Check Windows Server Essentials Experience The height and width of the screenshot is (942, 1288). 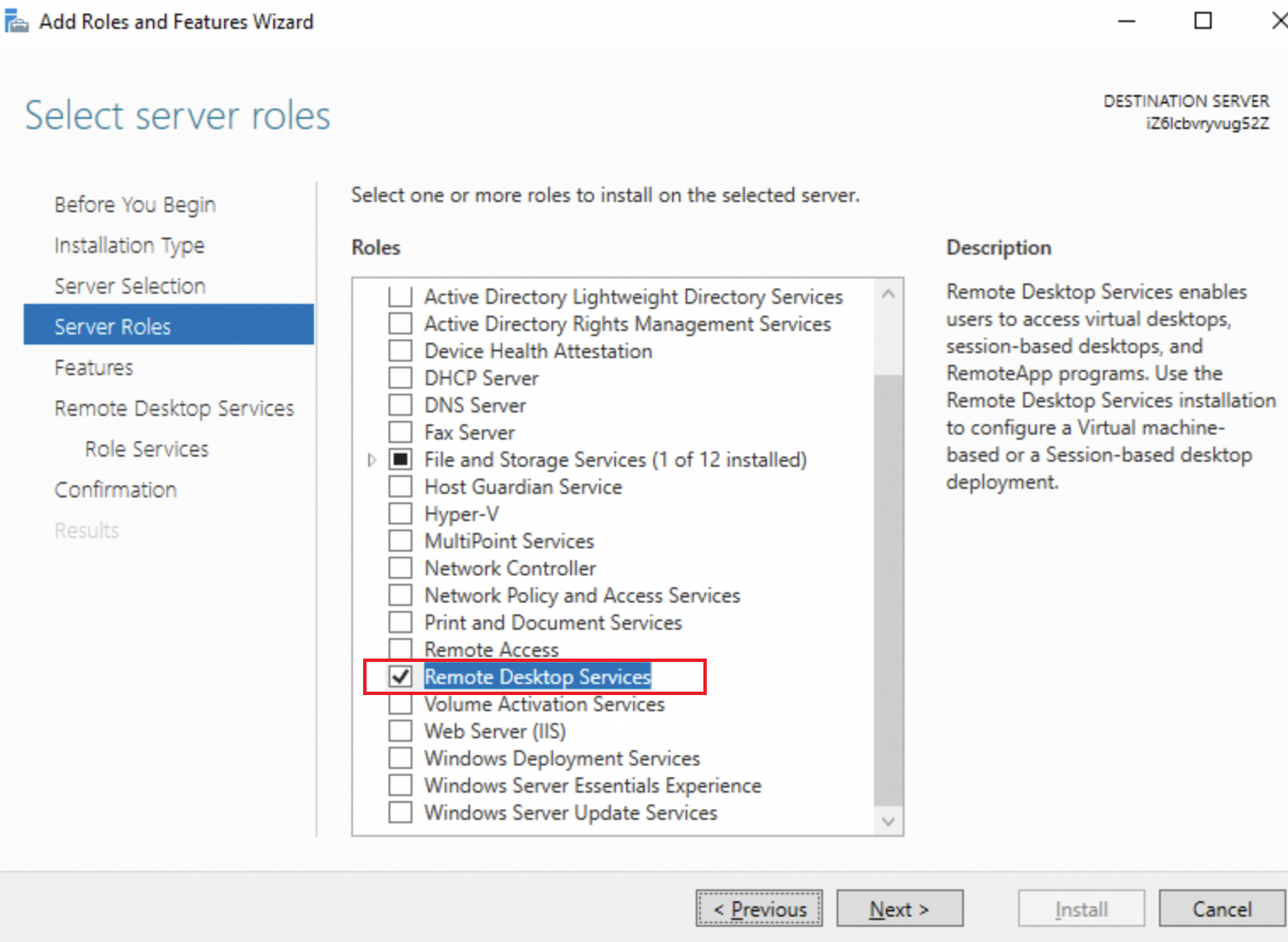(x=400, y=785)
